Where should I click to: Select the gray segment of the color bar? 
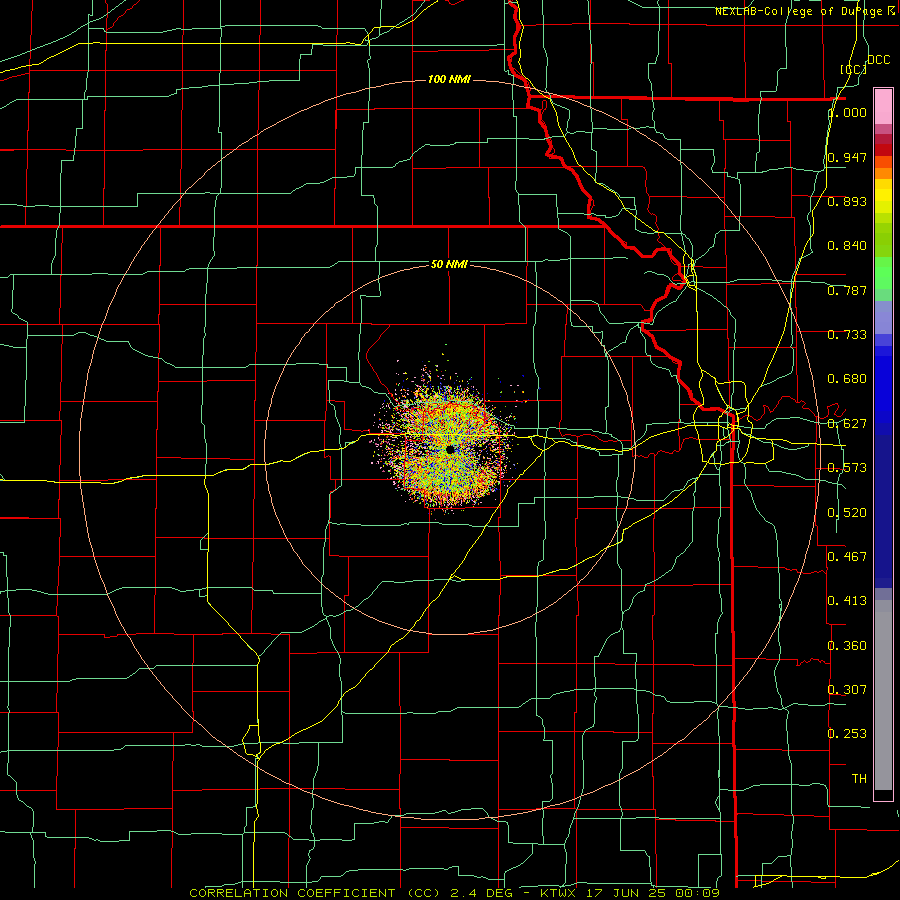coord(883,695)
